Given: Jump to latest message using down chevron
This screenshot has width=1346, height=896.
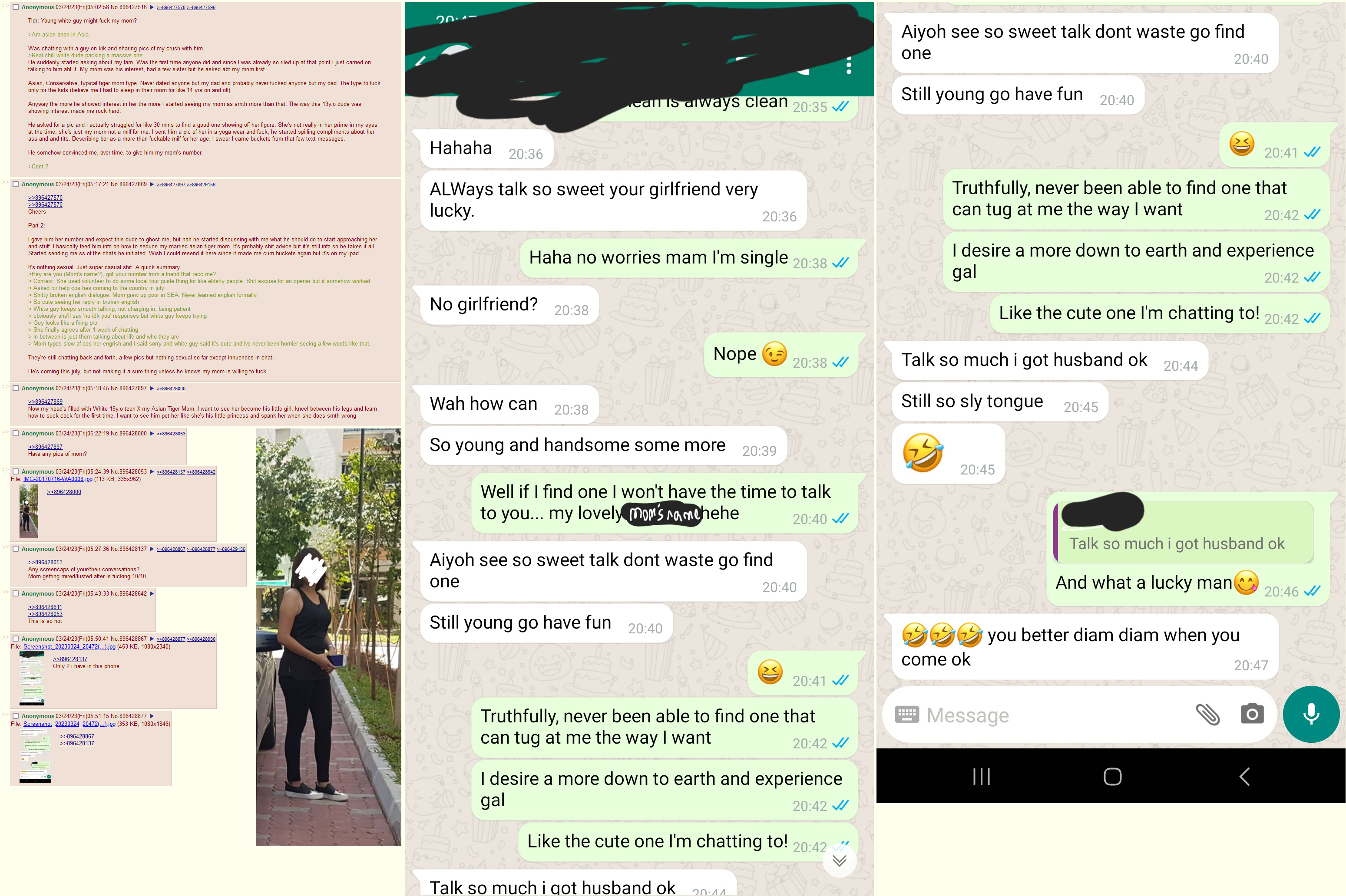Looking at the screenshot, I should pyautogui.click(x=840, y=860).
